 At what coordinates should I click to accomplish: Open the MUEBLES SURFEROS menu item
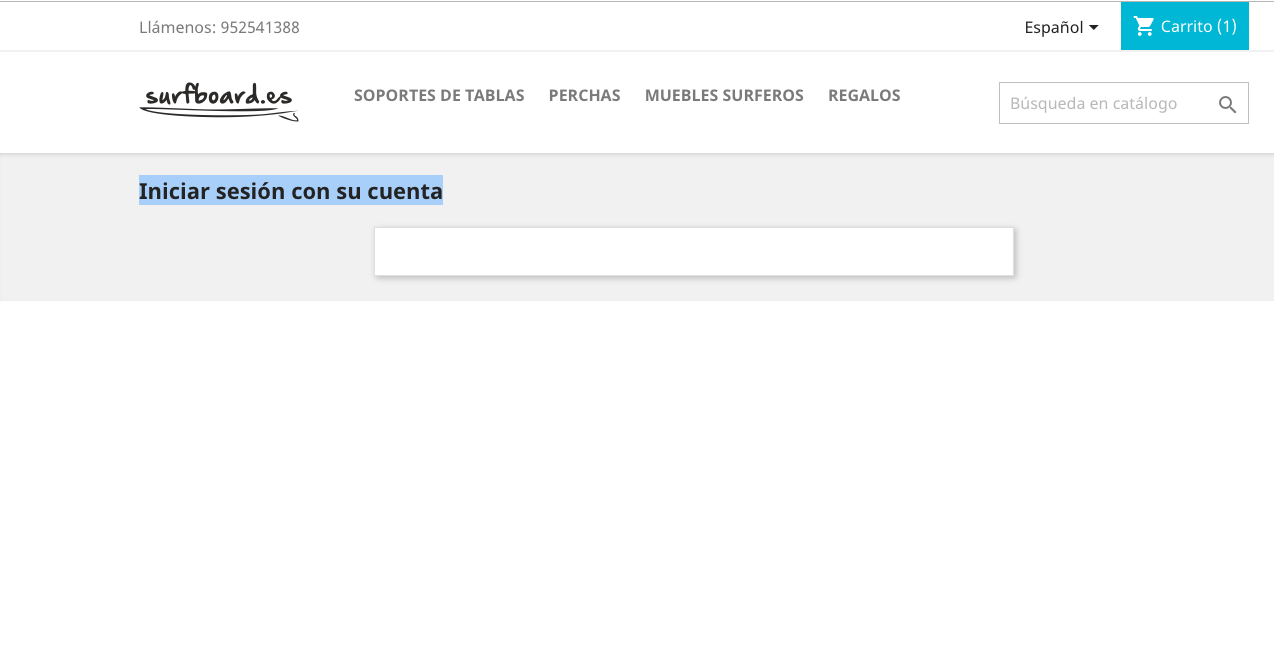tap(724, 95)
